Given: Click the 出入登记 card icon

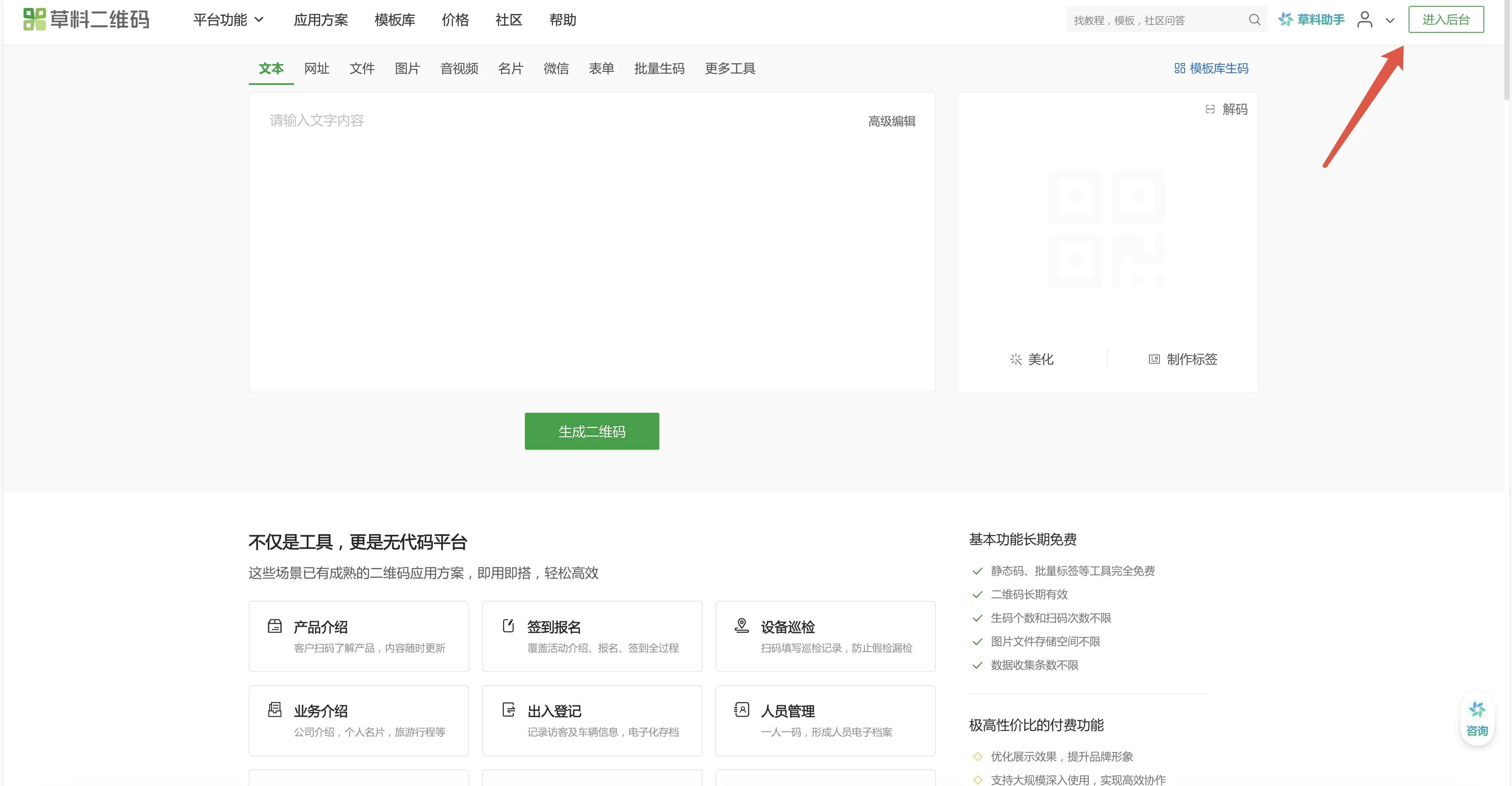Looking at the screenshot, I should [x=508, y=710].
